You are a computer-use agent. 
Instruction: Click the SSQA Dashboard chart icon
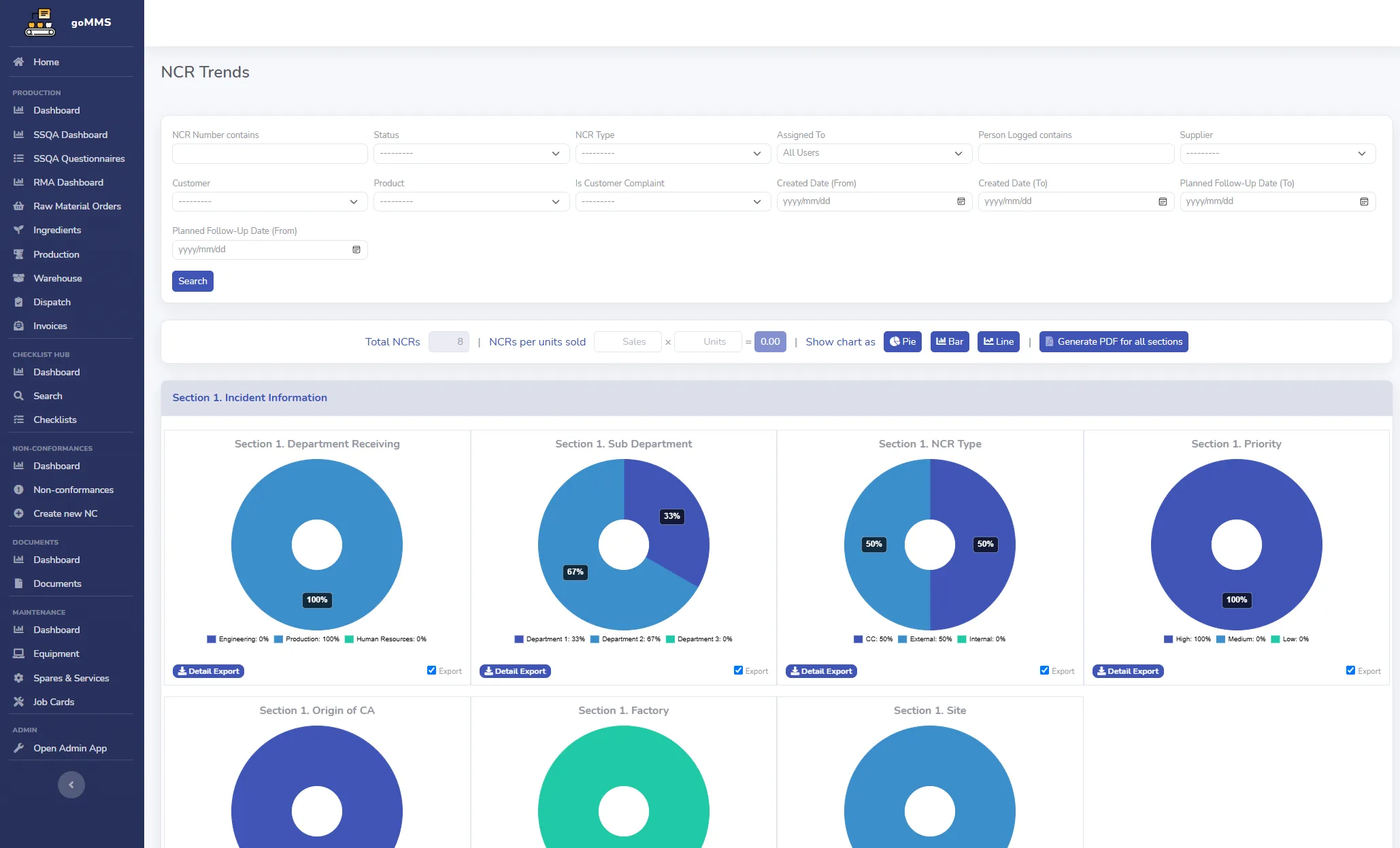18,135
